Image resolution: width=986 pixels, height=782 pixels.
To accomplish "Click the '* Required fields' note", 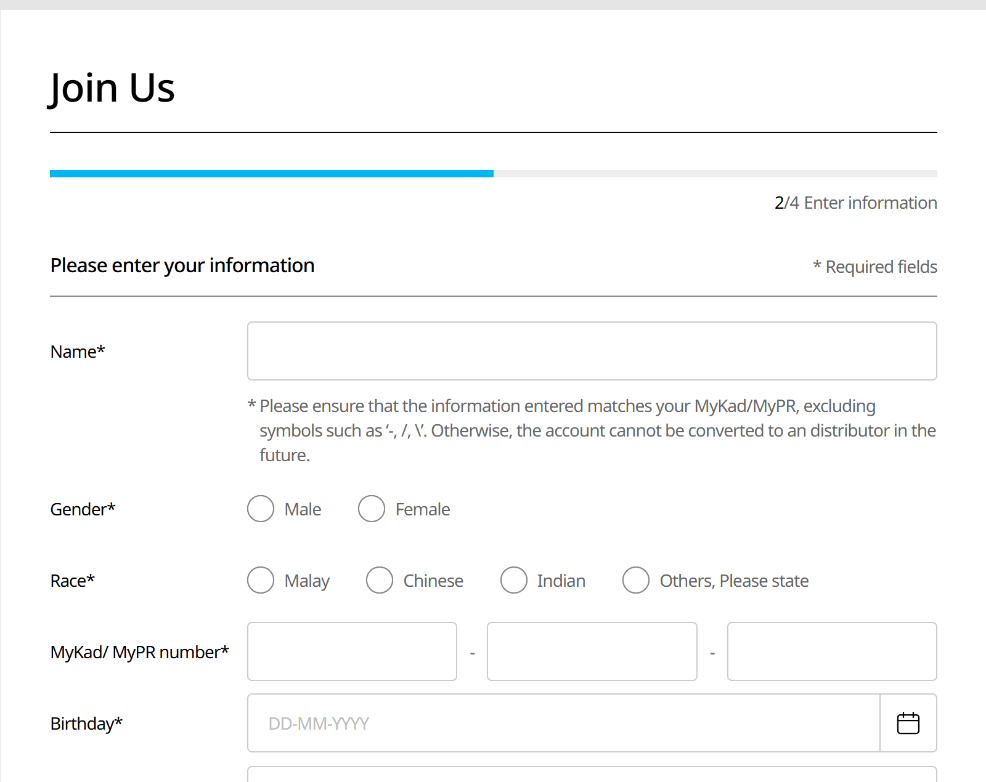I will (875, 267).
